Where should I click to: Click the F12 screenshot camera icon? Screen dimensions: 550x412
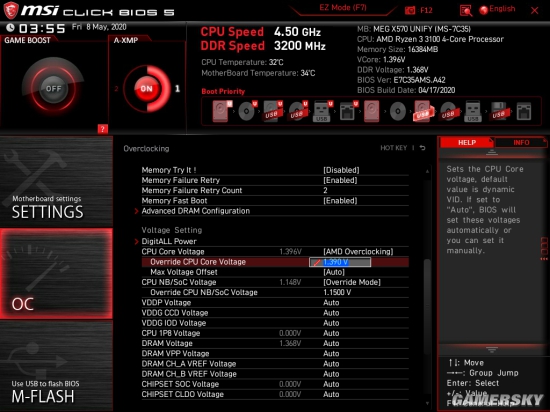(x=409, y=11)
